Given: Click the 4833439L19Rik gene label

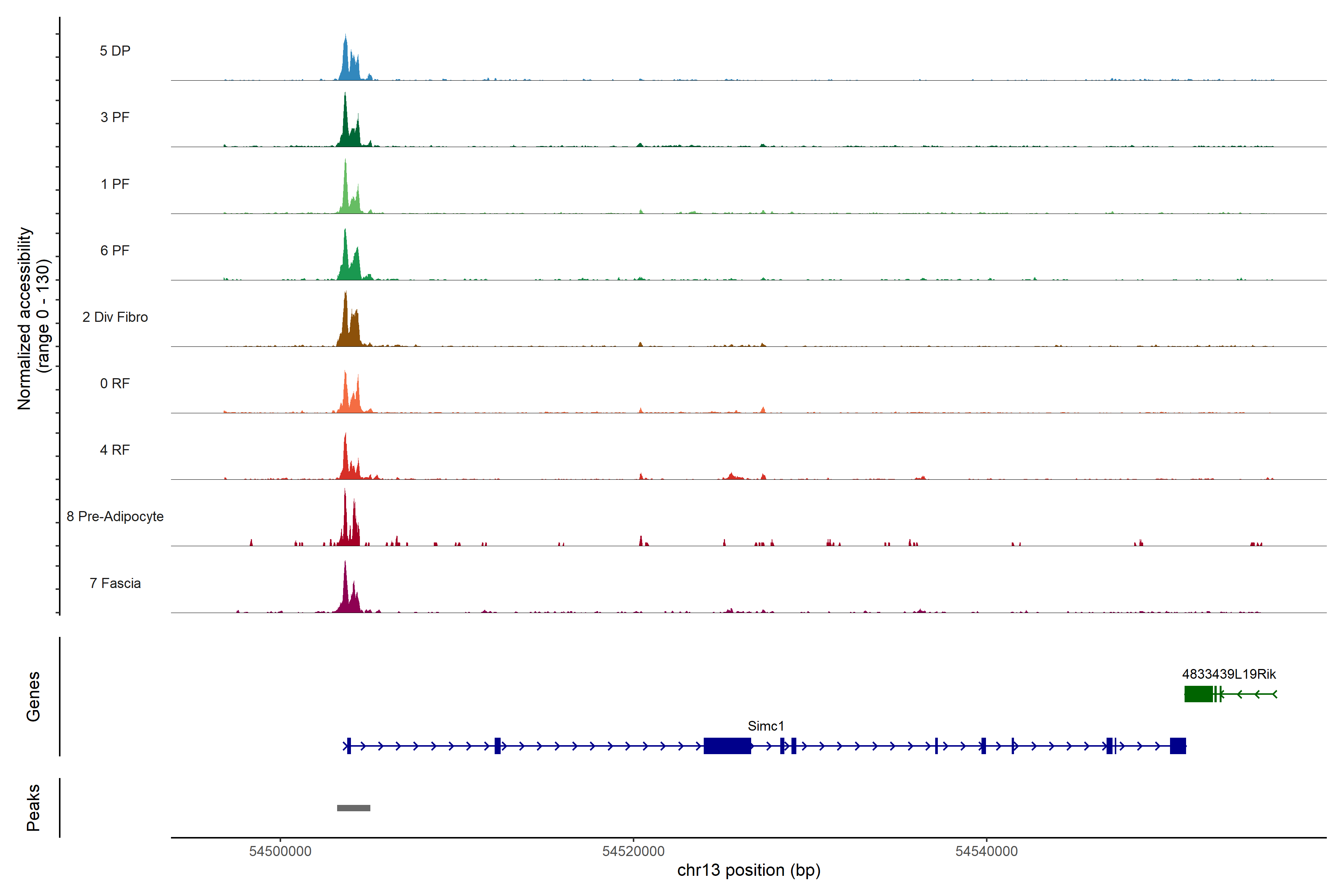Looking at the screenshot, I should point(1229,674).
